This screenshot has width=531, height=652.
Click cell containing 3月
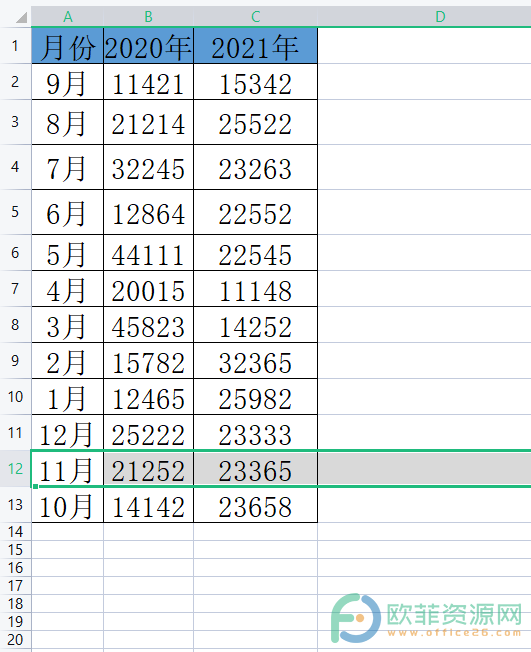(67, 325)
